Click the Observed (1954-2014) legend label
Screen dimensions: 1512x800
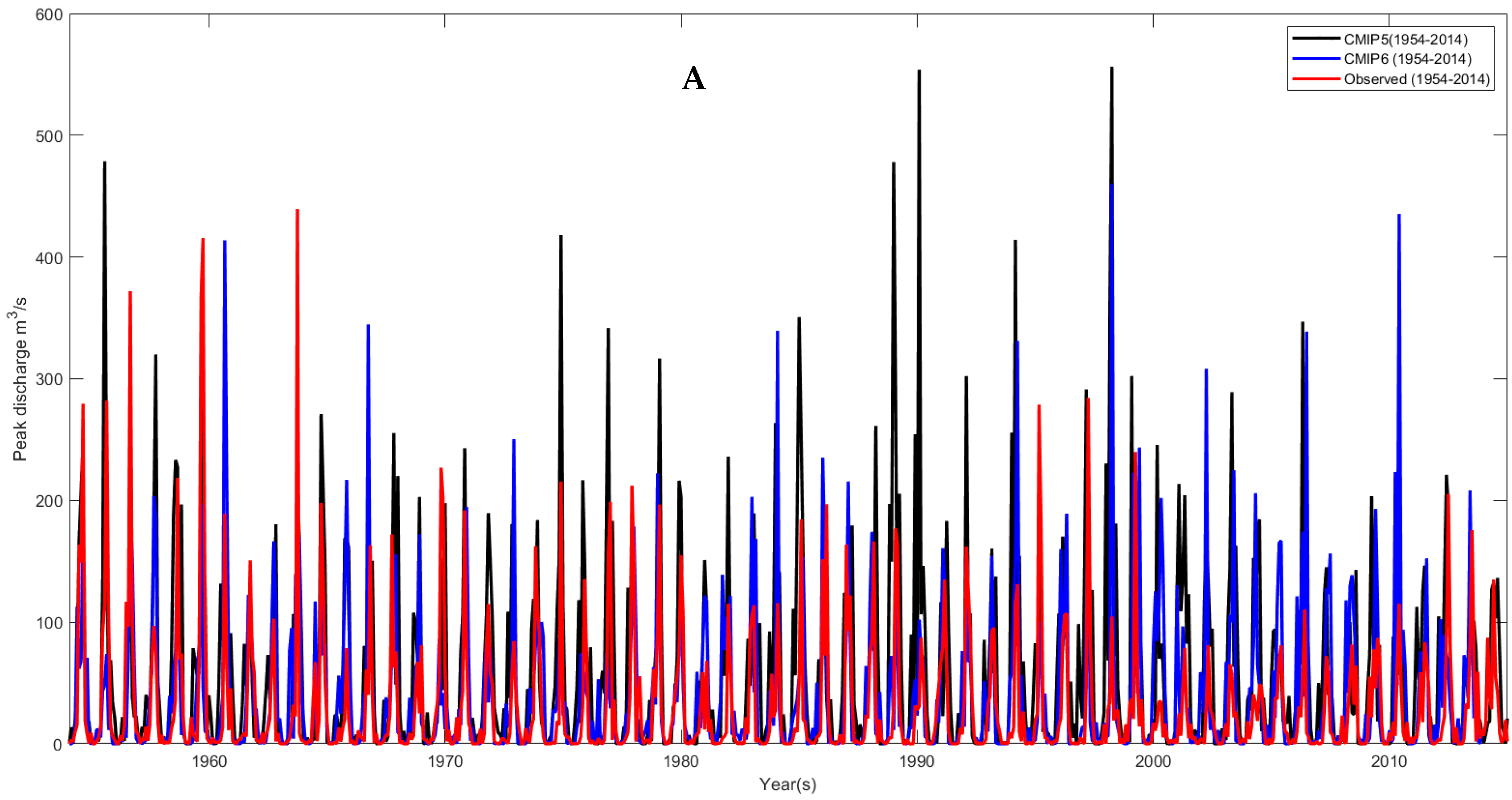click(1417, 79)
